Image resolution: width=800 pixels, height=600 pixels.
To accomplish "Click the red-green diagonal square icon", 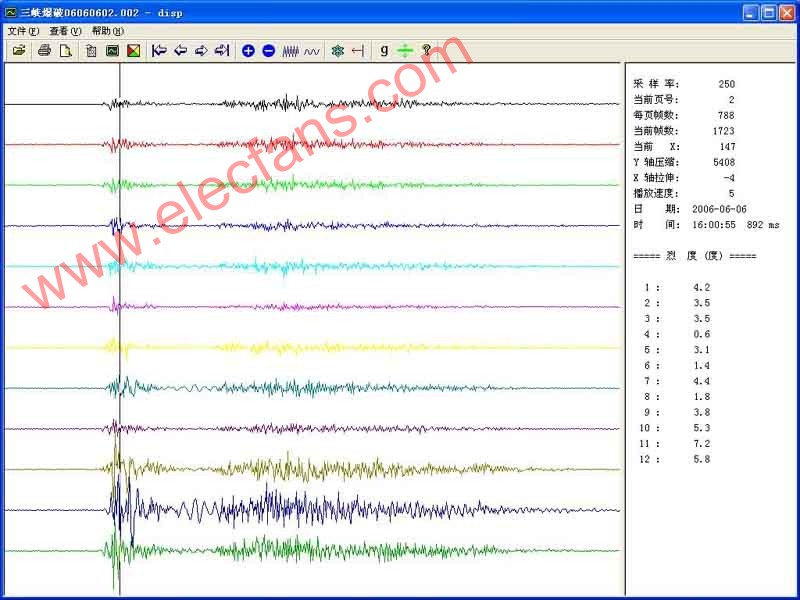I will click(133, 50).
